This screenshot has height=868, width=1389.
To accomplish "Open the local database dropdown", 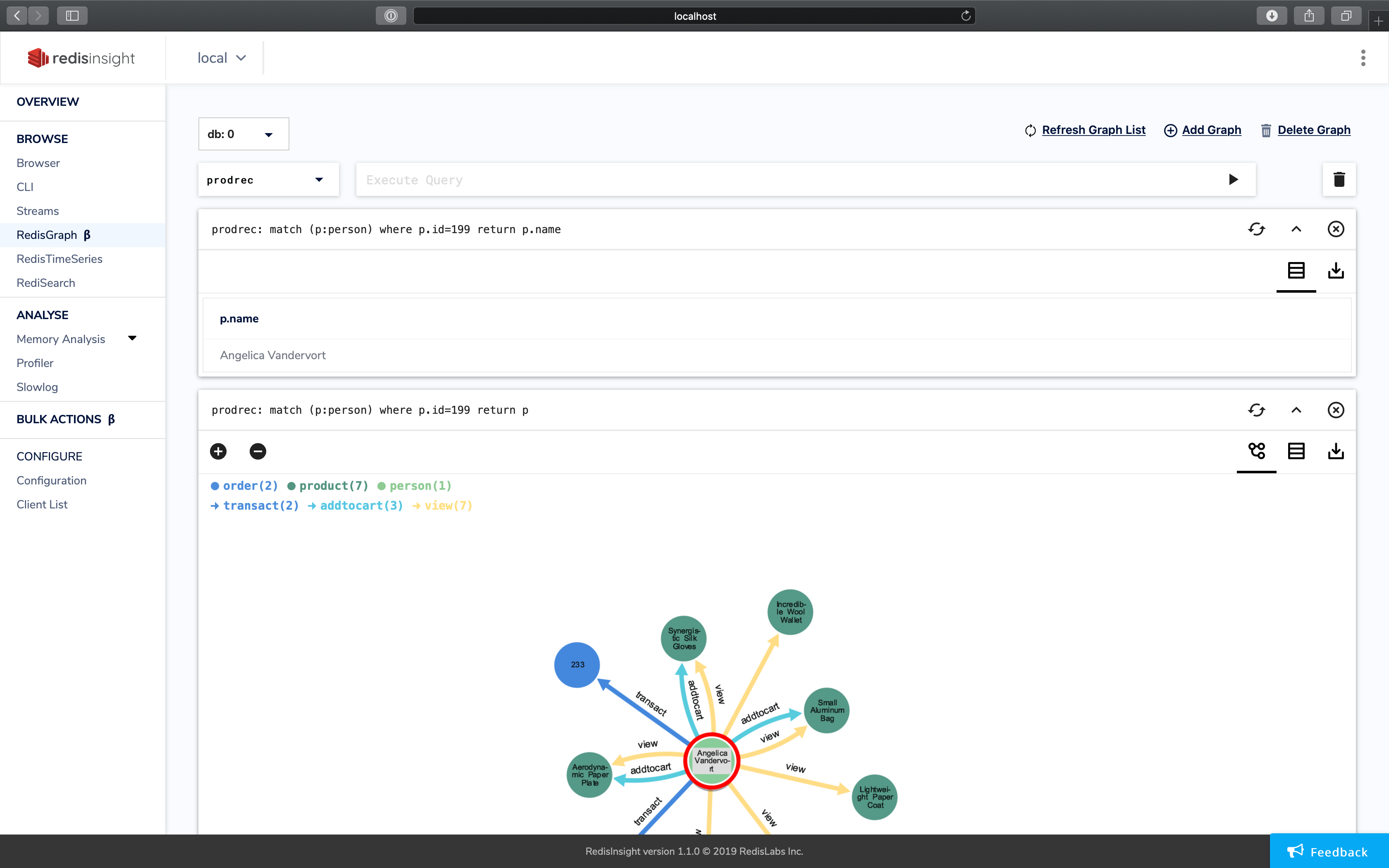I will tap(222, 58).
